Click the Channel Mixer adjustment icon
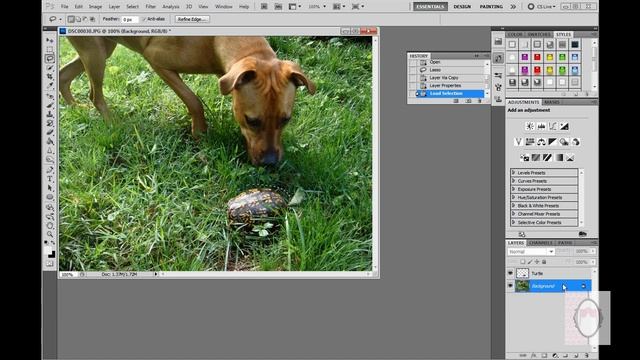Screen dimensions: 640x360 point(576,142)
